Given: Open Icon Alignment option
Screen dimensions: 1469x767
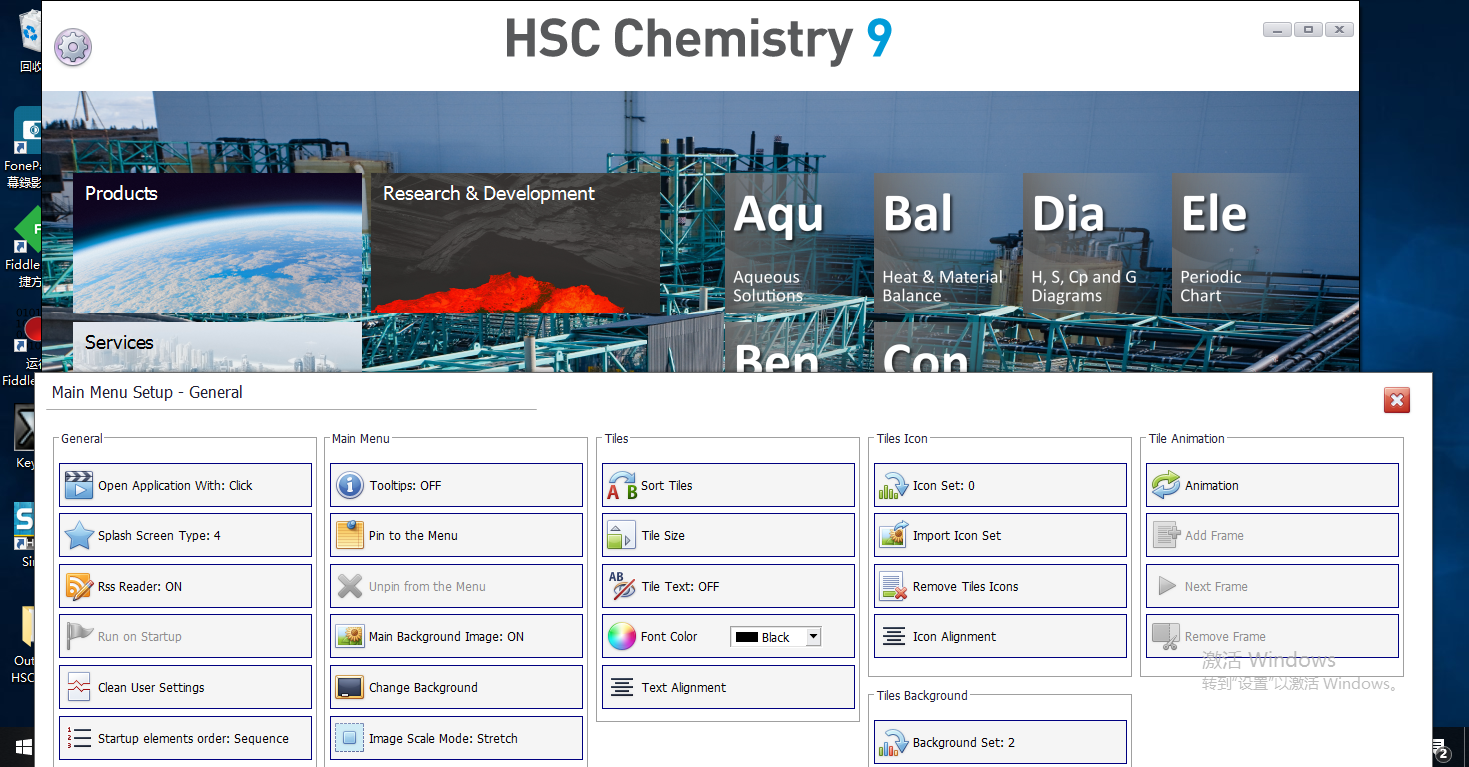Looking at the screenshot, I should click(x=1000, y=636).
